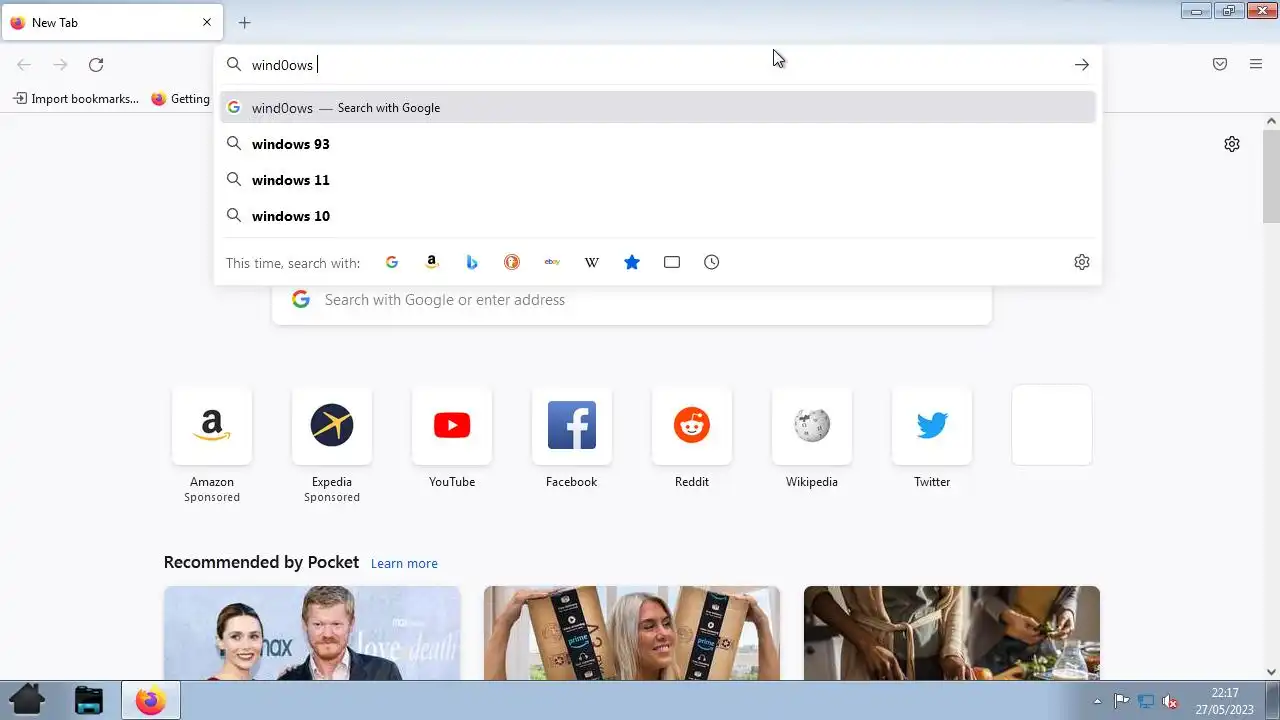
Task: Open the Save to Pocket button
Action: (1220, 64)
